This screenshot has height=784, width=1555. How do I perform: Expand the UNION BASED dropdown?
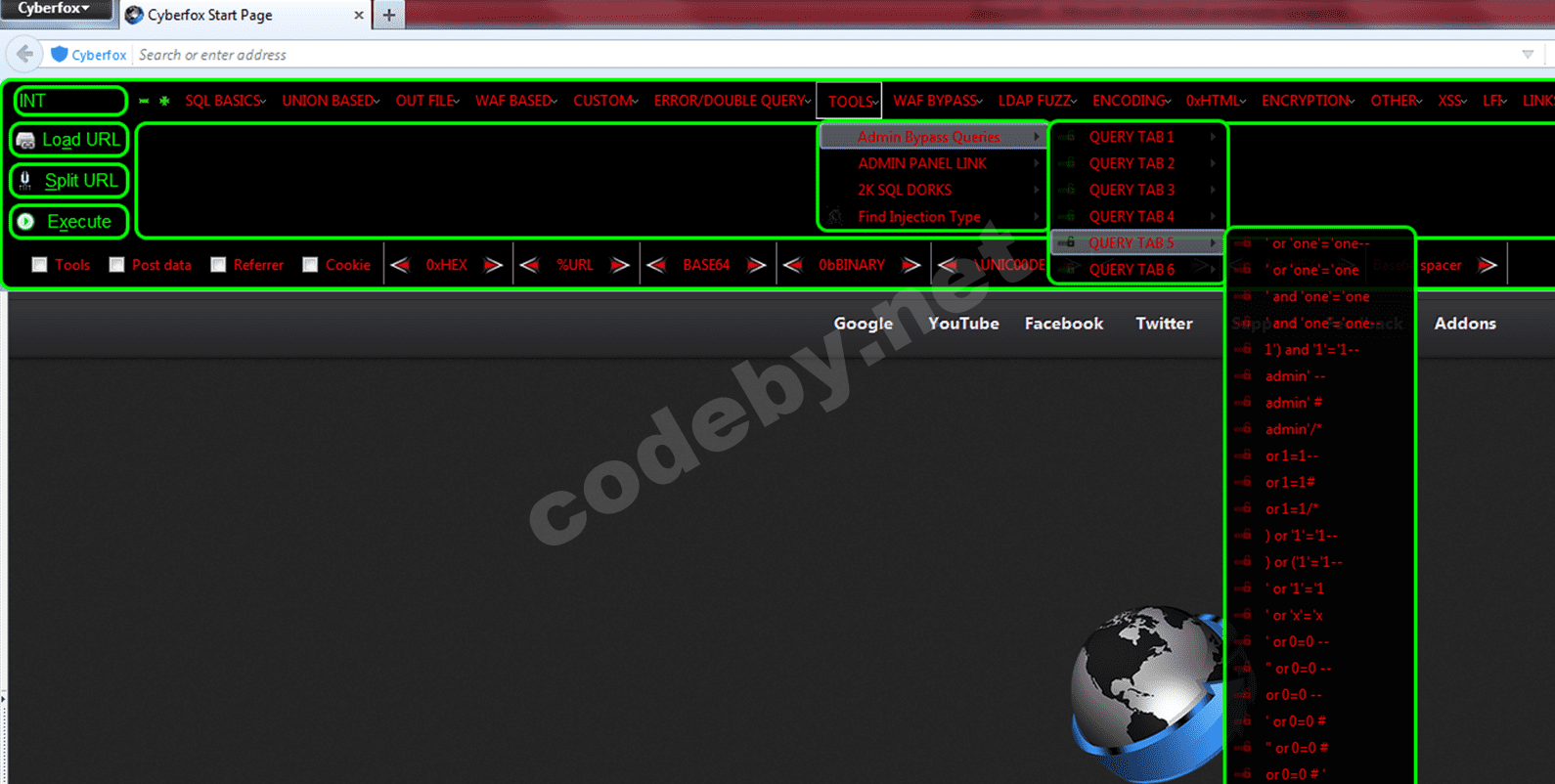331,101
